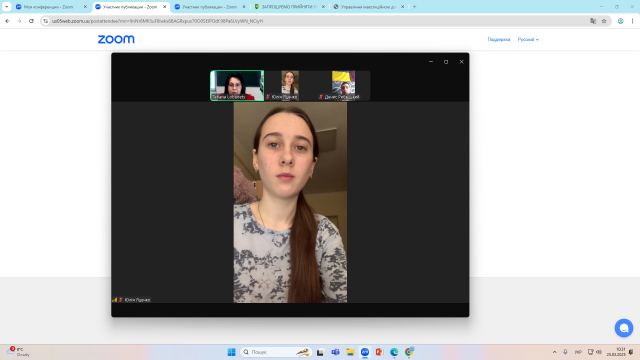The image size is (640, 360).
Task: Select Tetiana Lobunets video thumbnail
Action: [237, 85]
